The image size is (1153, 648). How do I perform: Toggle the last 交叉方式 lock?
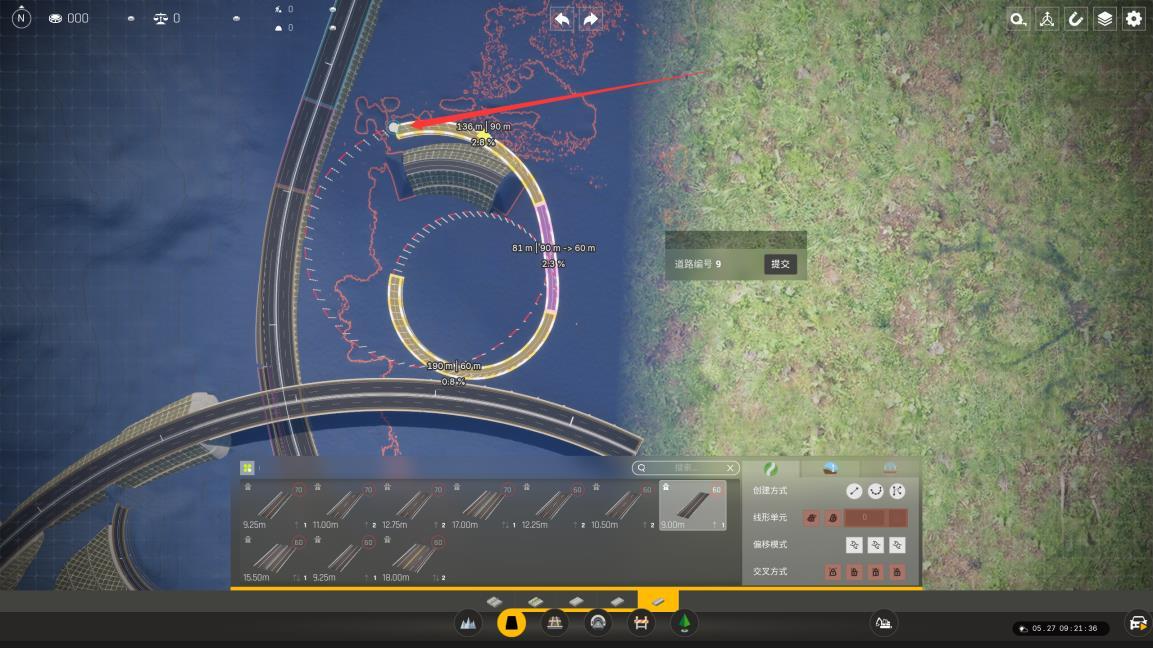[x=897, y=572]
